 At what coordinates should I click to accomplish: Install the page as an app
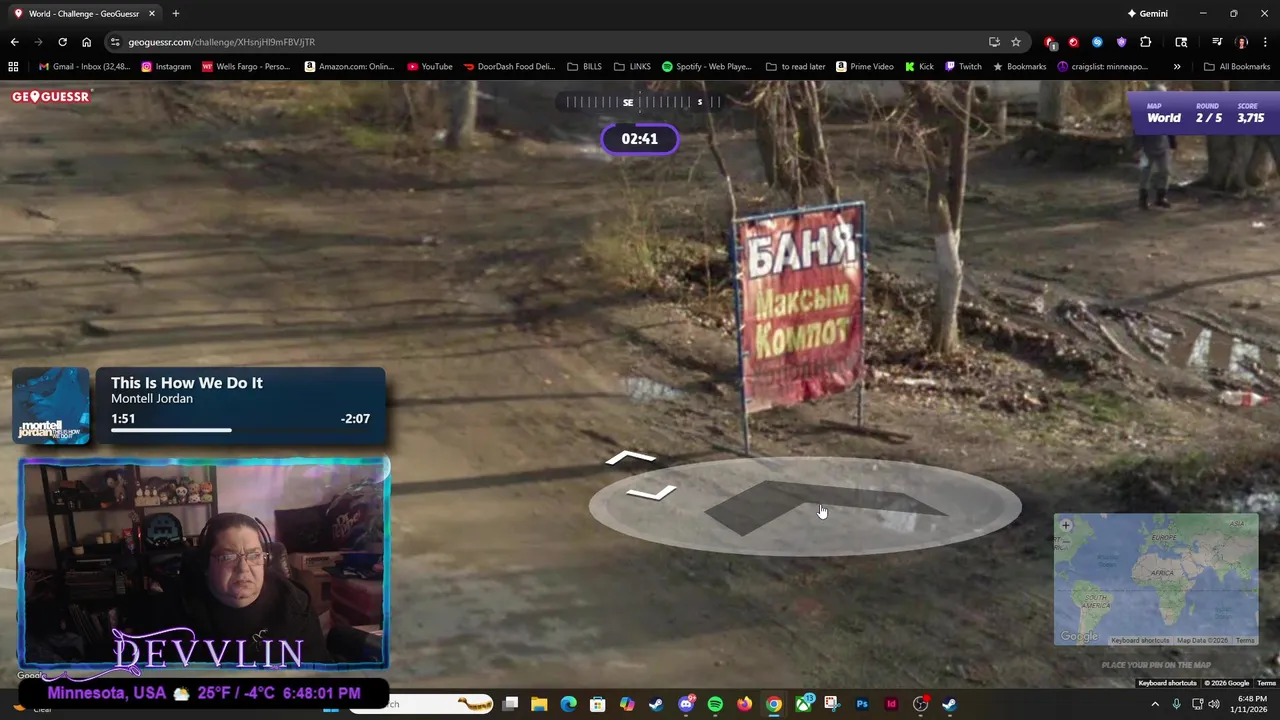click(994, 42)
